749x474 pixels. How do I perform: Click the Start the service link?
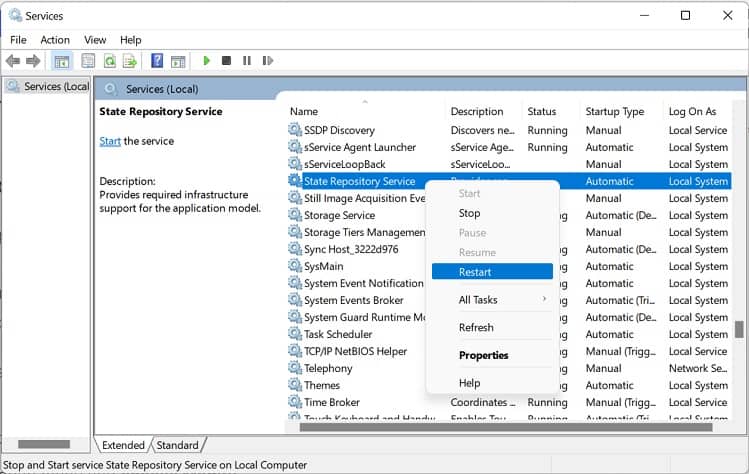[110, 141]
